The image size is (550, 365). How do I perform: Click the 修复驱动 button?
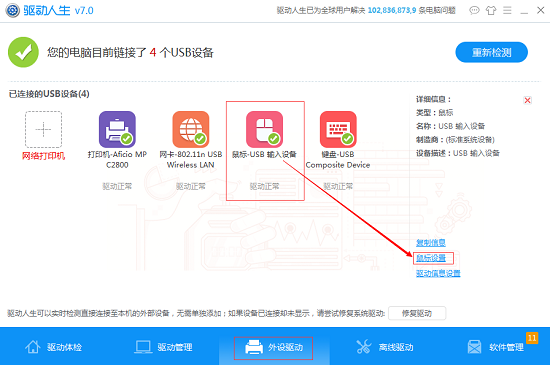pos(417,313)
